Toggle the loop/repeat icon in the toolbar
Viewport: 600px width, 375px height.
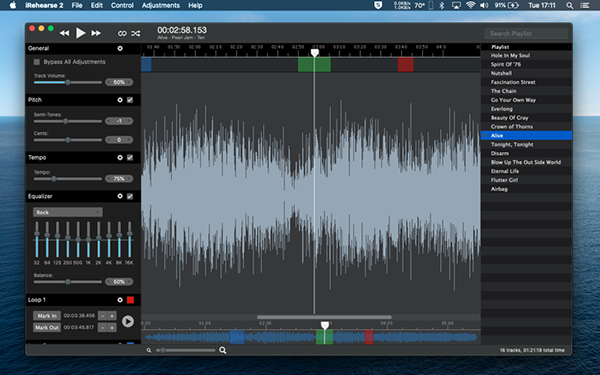(x=122, y=33)
